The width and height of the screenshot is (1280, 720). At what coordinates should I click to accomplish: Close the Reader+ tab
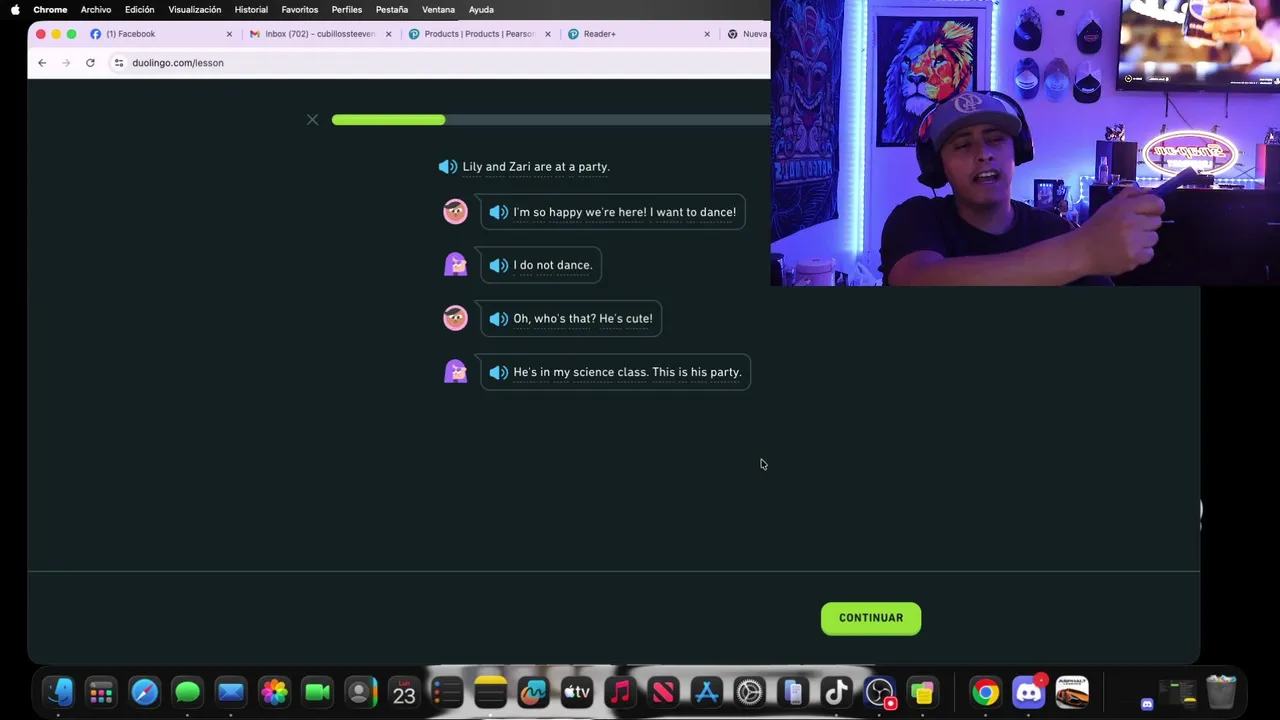point(706,34)
